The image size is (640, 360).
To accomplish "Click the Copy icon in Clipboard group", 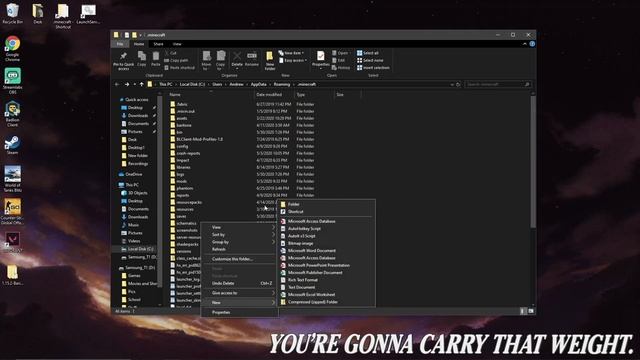I will coord(142,59).
